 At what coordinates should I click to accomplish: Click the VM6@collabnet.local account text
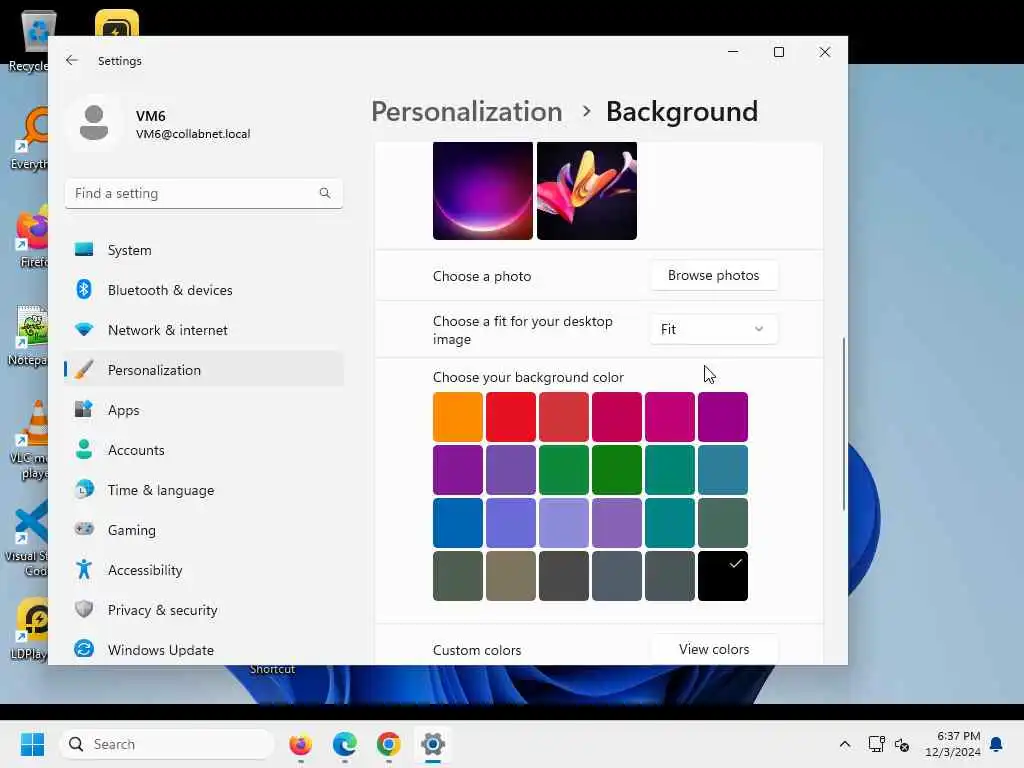point(193,134)
